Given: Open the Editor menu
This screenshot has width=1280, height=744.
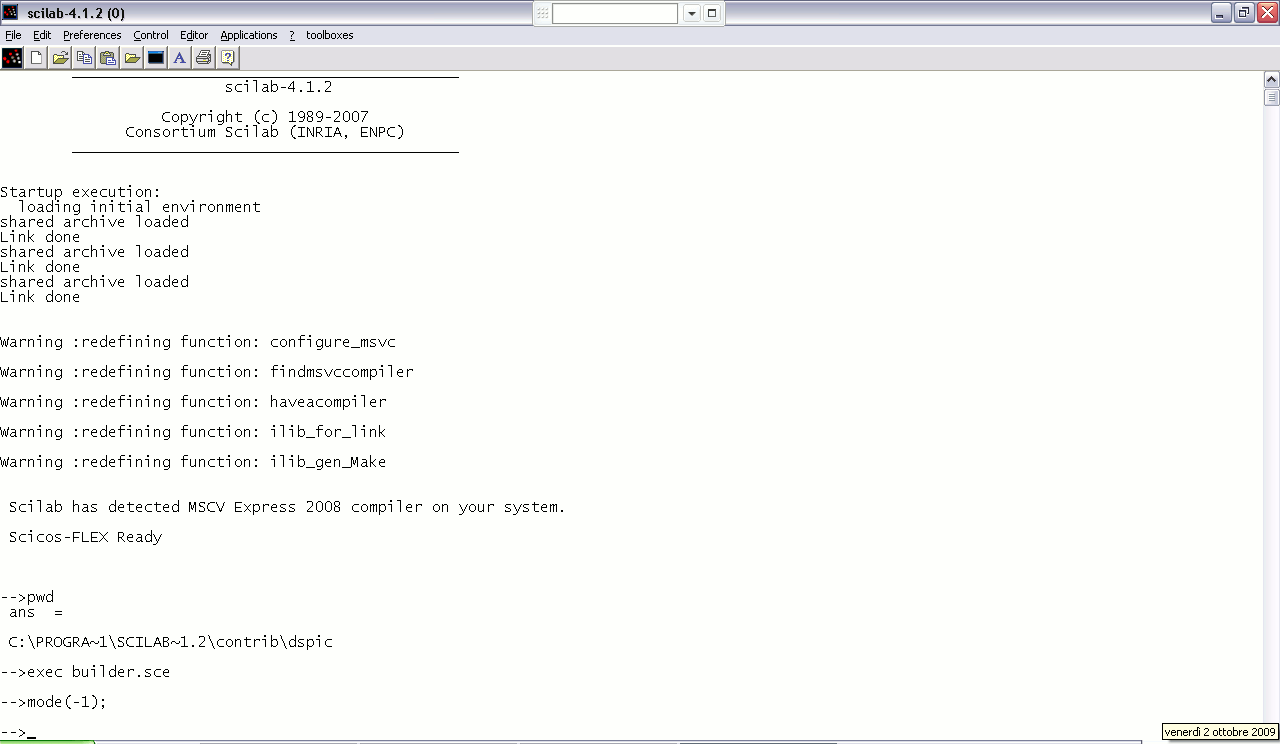Looking at the screenshot, I should coord(194,35).
